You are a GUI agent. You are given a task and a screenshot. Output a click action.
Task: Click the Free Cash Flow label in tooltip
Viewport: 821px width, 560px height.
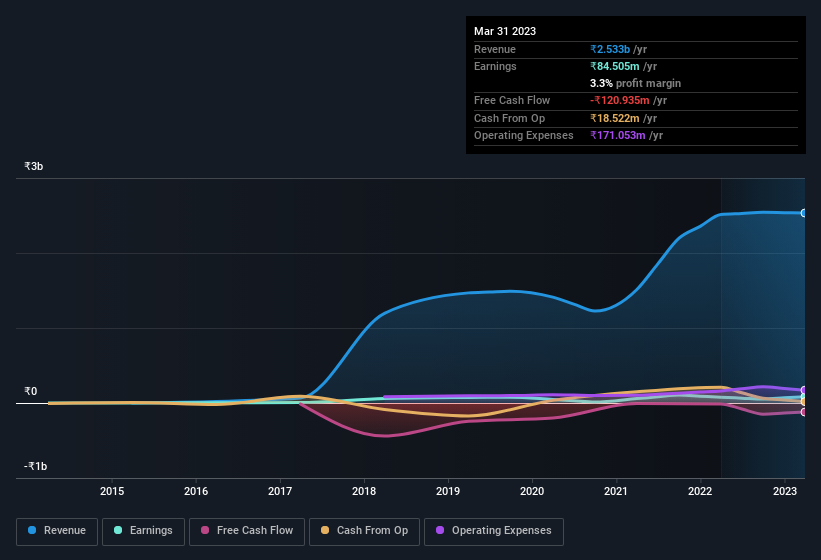click(512, 100)
